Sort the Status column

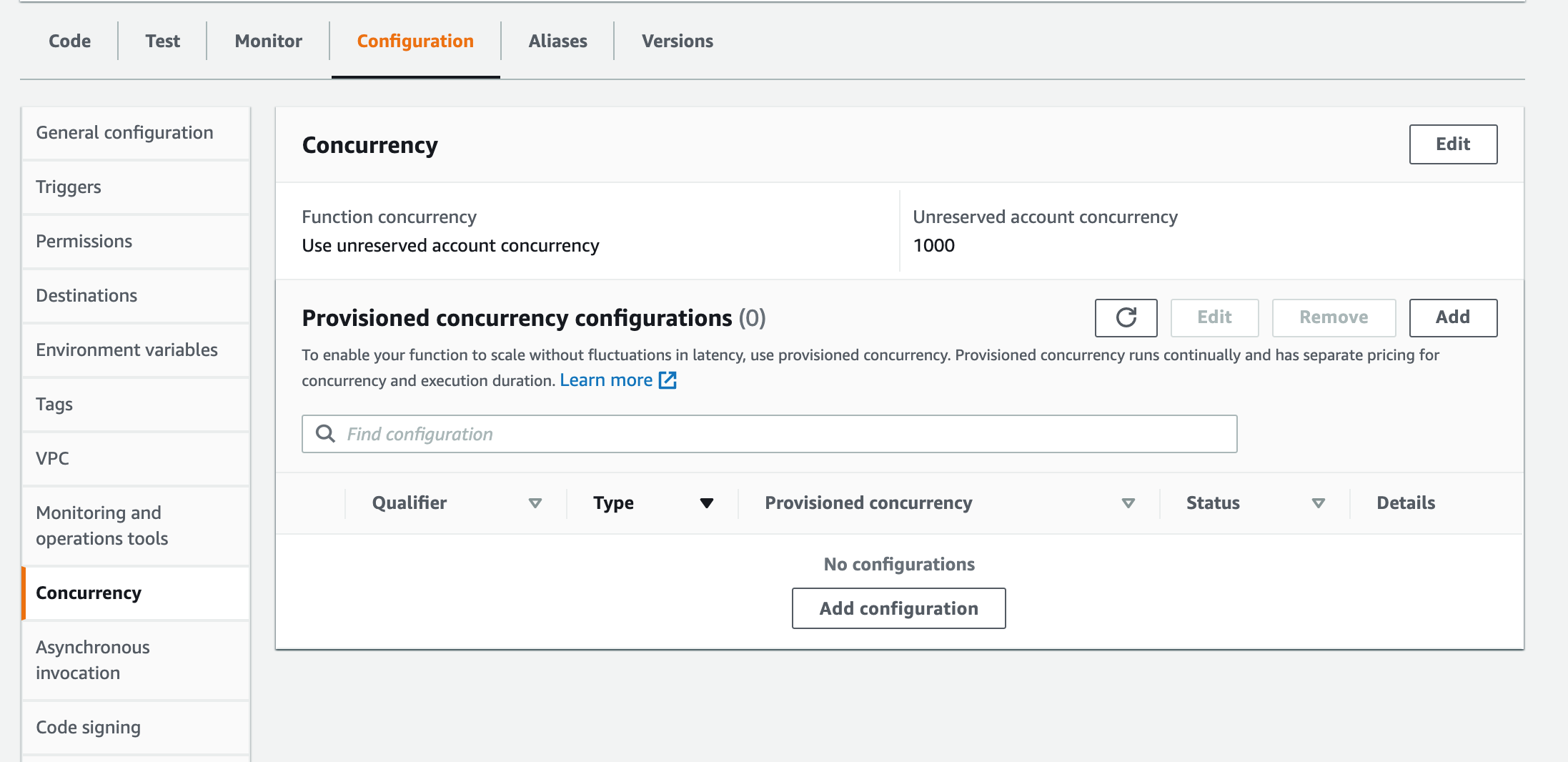(1319, 503)
